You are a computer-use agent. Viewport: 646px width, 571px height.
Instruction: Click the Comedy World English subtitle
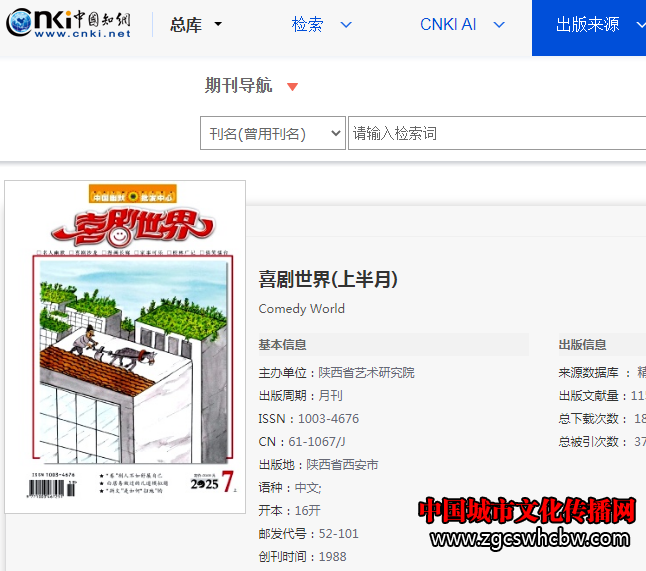[301, 309]
